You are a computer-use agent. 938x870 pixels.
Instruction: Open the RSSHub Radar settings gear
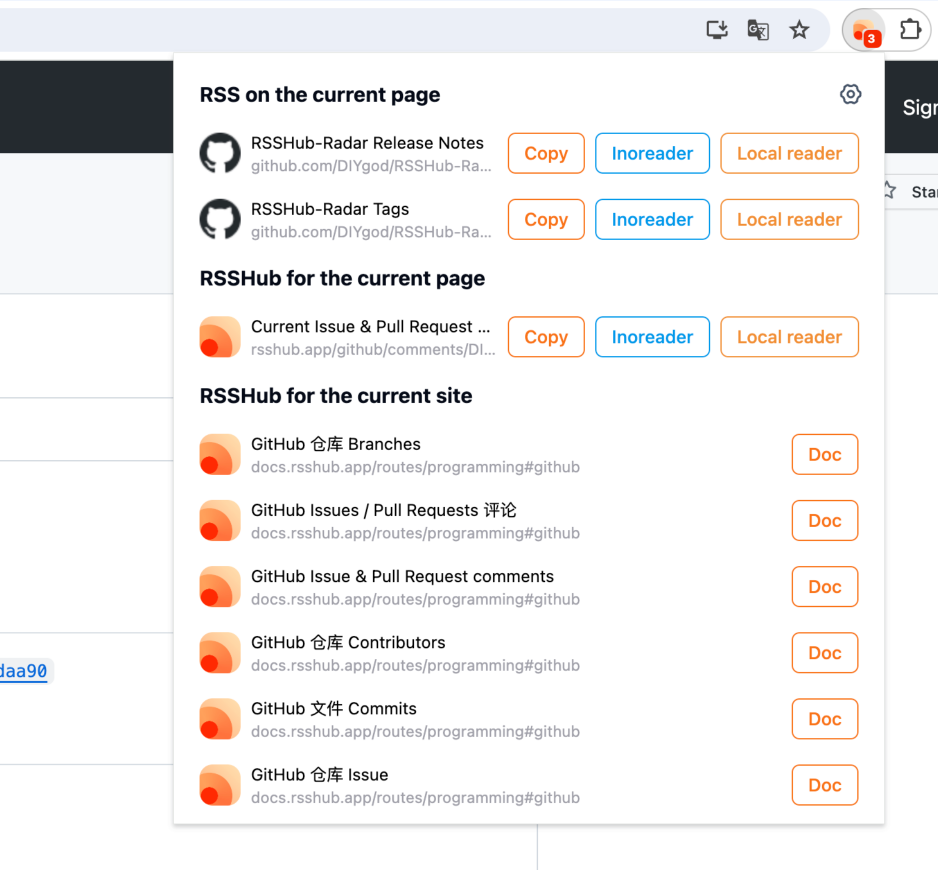[850, 94]
